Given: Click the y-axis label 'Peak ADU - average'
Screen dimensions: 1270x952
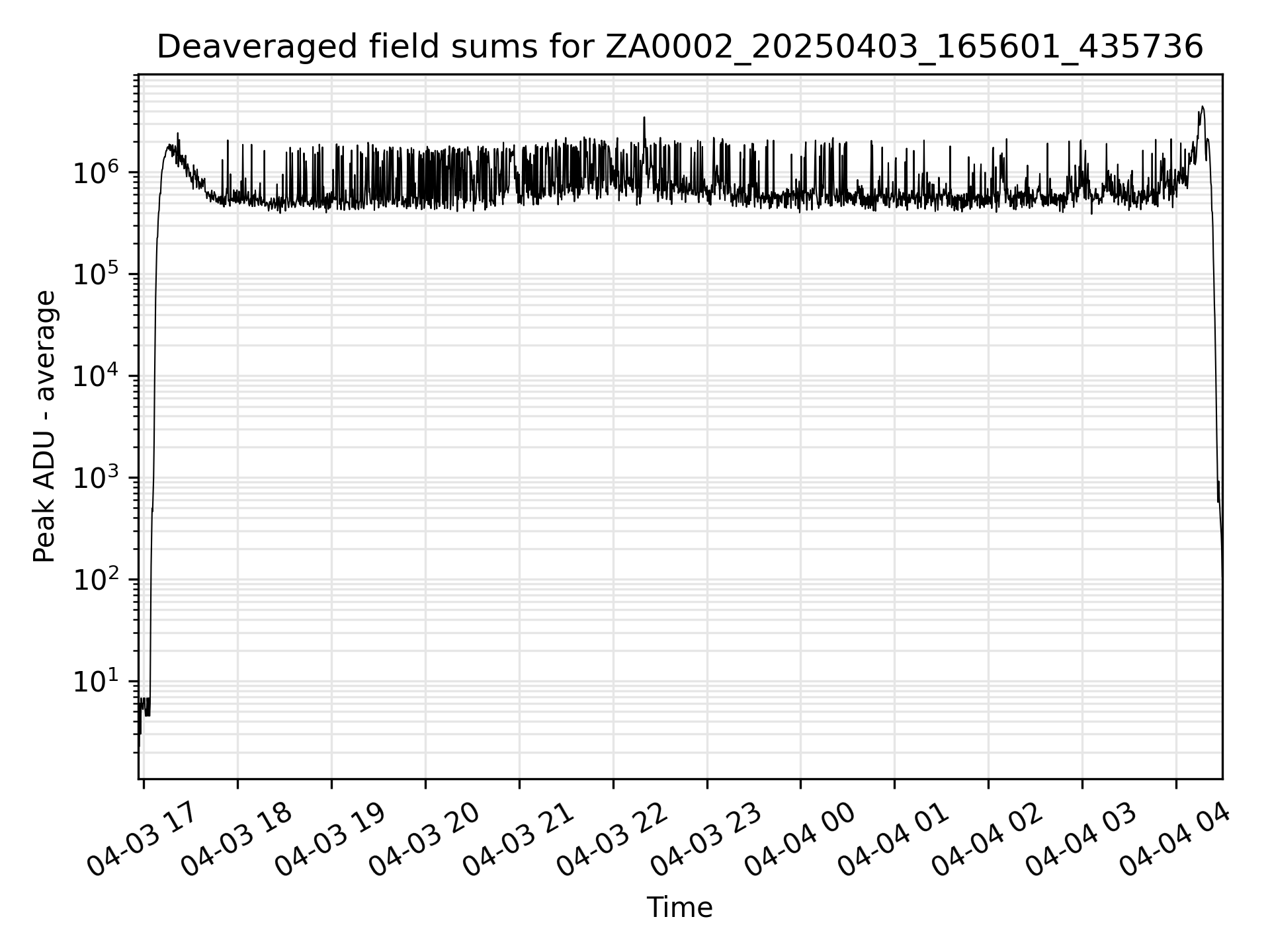Looking at the screenshot, I should click(44, 427).
